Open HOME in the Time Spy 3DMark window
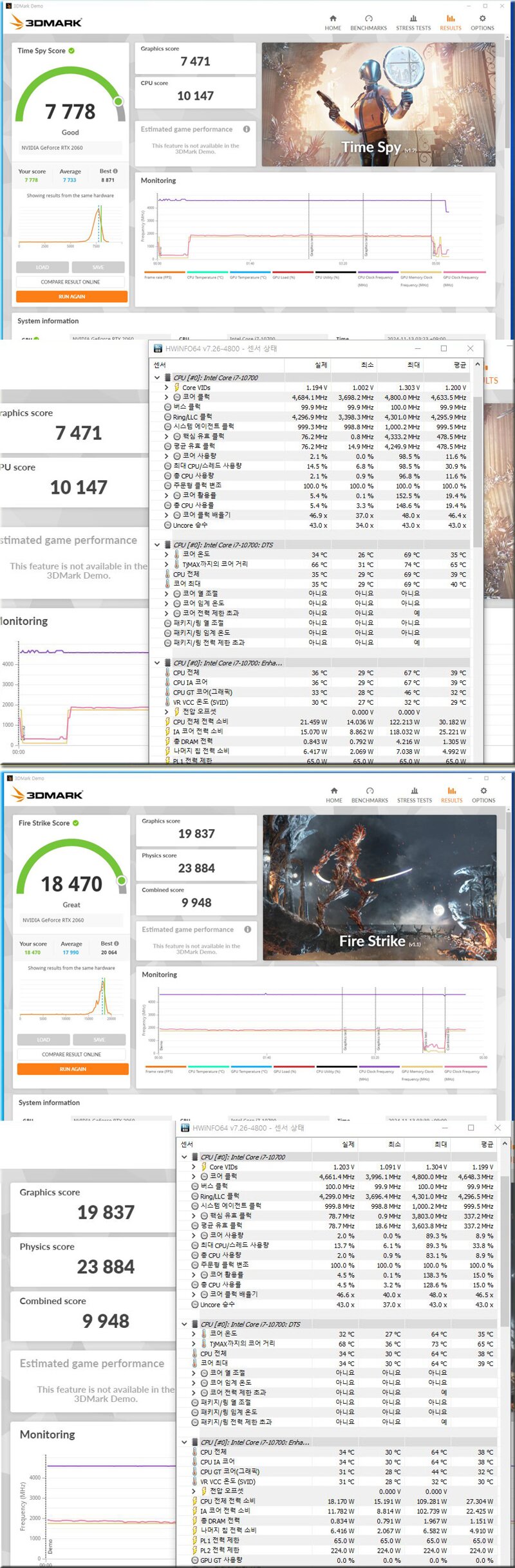 (x=333, y=23)
